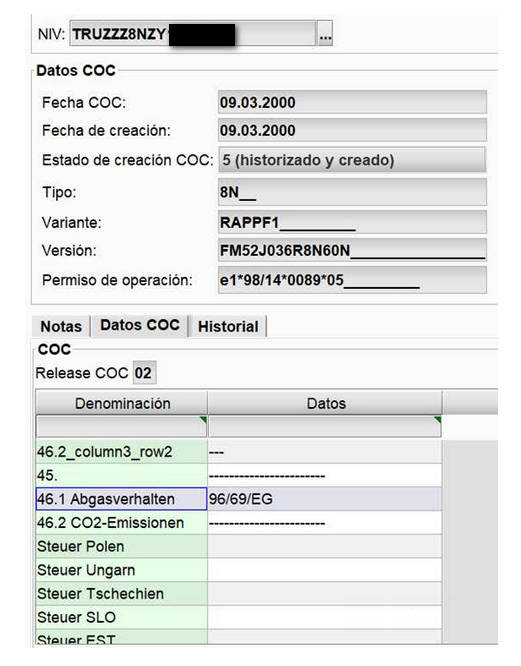Select the Permiso de operación field
Screen dimensions: 521x666
click(352, 280)
